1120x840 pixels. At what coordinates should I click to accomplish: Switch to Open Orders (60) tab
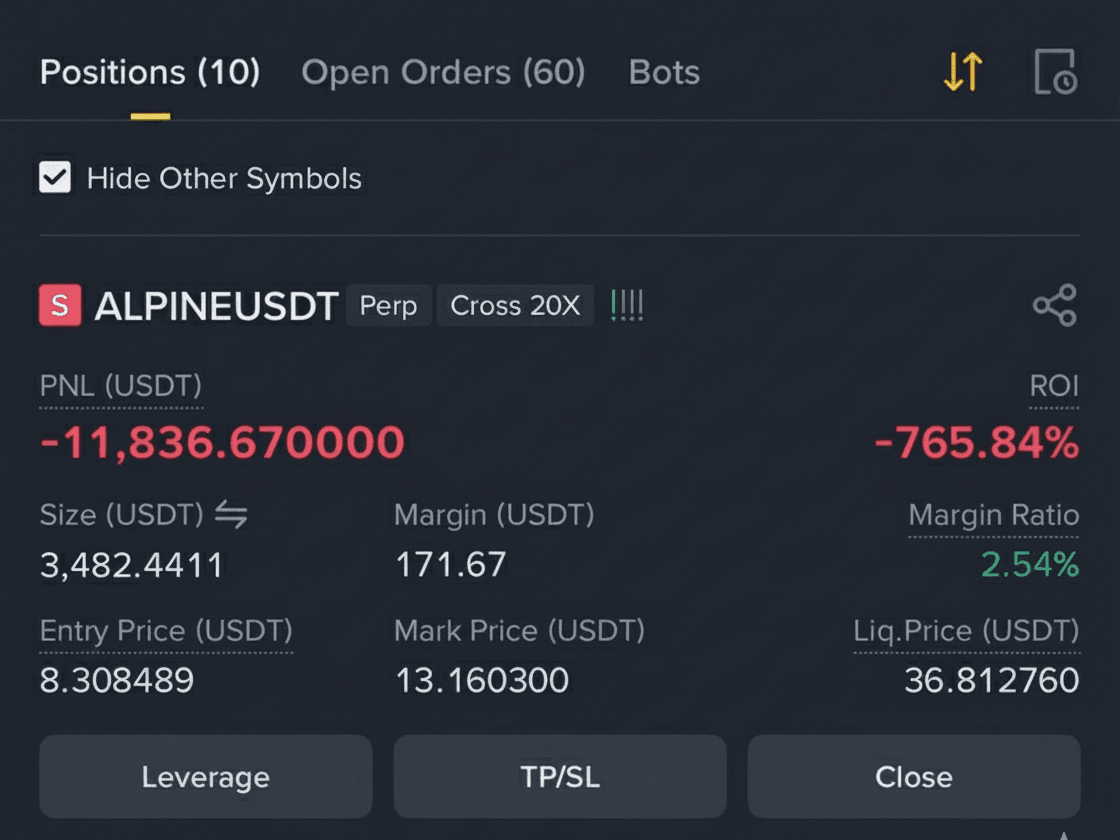coord(443,72)
